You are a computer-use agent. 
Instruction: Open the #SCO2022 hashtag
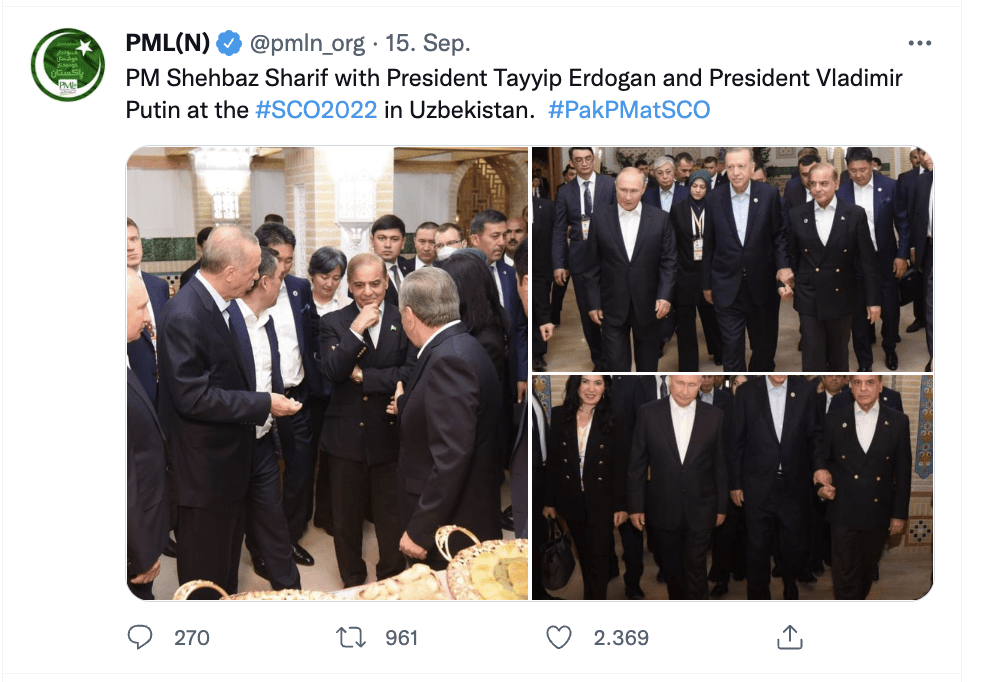[316, 110]
